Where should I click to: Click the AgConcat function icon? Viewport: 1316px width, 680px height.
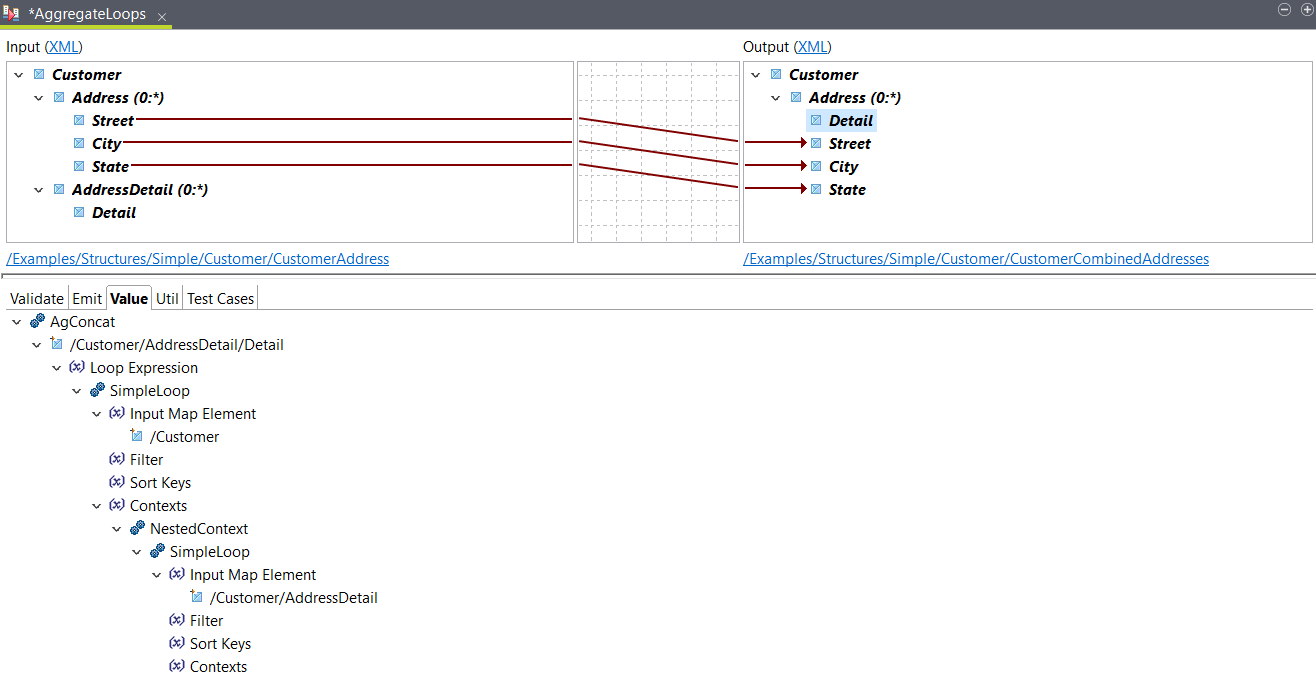37,322
